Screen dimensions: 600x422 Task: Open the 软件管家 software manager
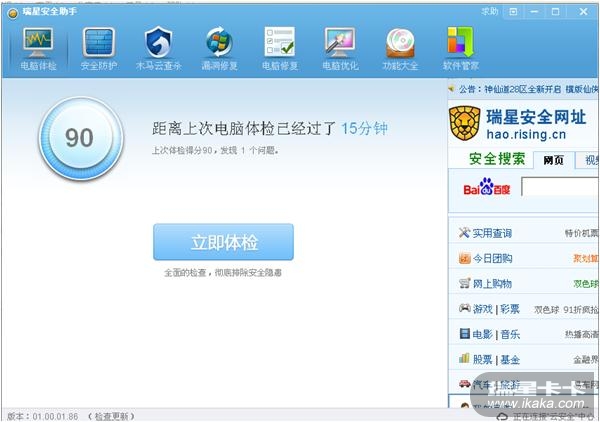[461, 49]
